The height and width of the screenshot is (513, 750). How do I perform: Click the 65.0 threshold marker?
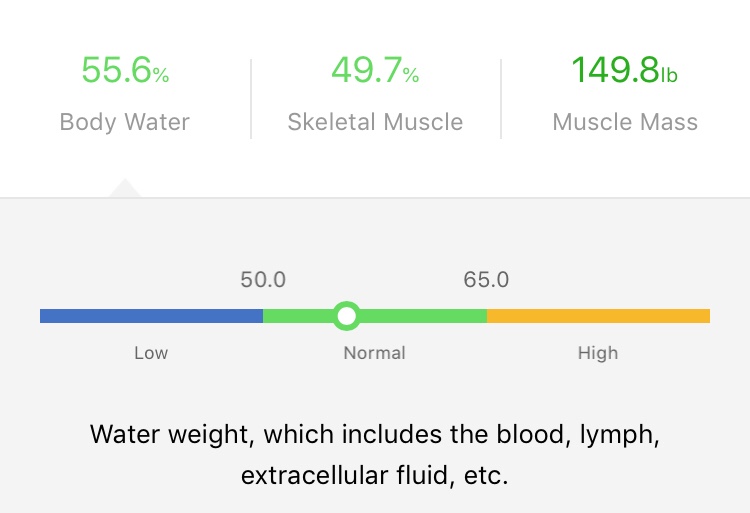pyautogui.click(x=486, y=280)
